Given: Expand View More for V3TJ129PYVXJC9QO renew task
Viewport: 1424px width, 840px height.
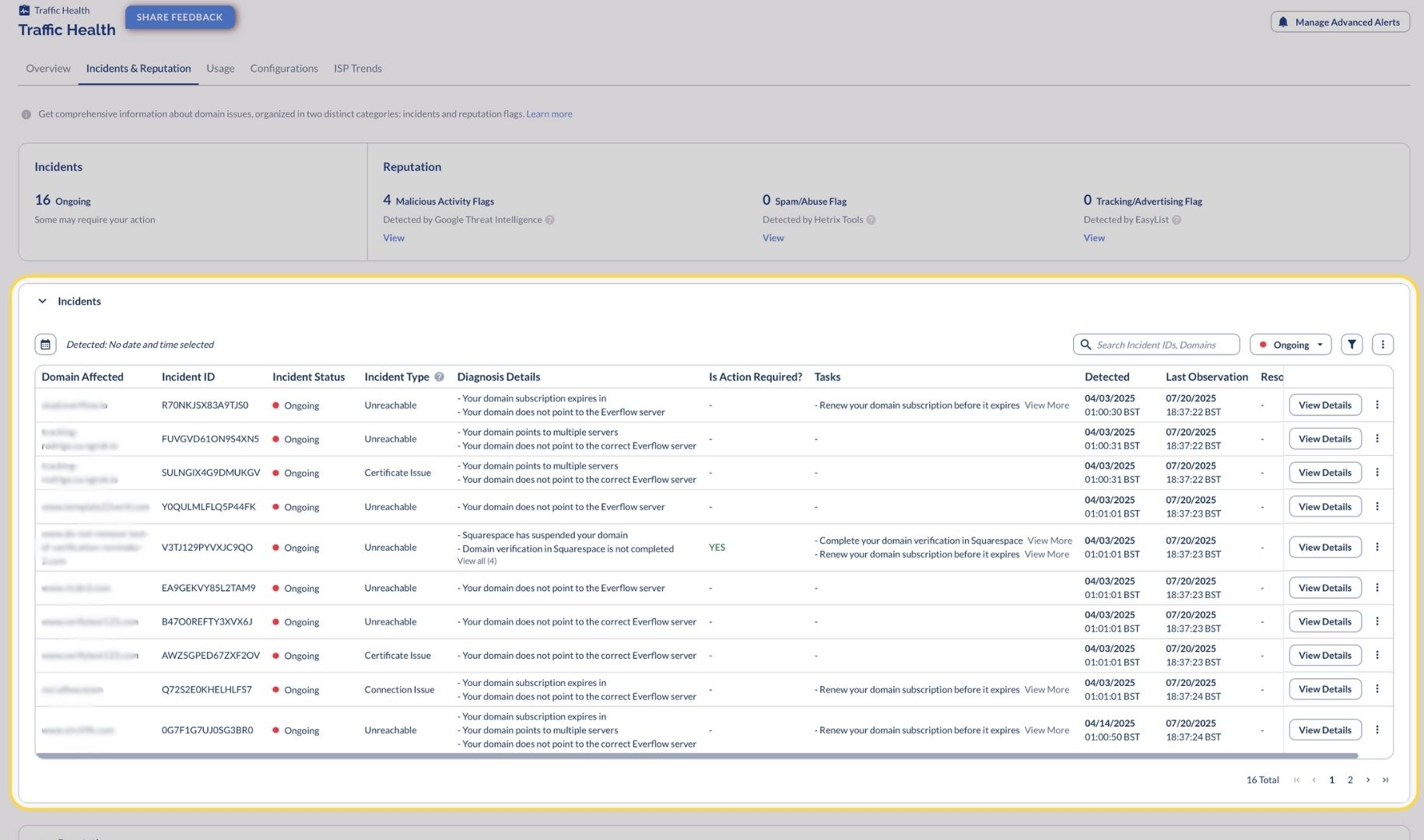Looking at the screenshot, I should 1047,555.
